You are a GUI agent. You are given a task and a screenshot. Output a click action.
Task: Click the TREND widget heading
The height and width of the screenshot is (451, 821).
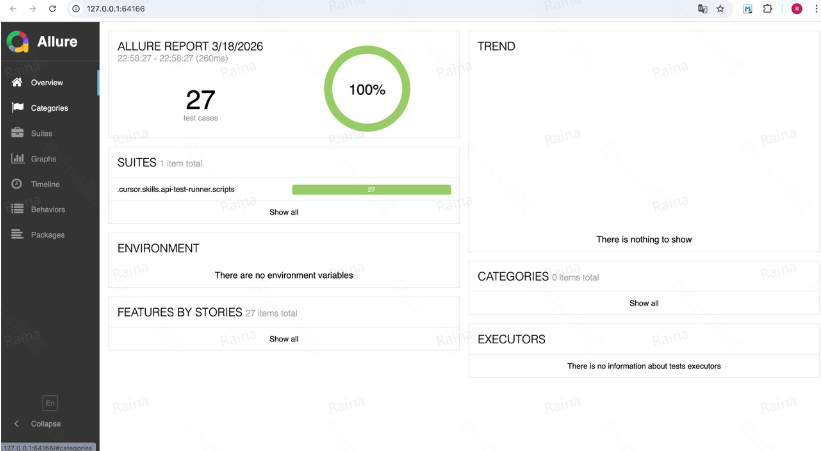coord(496,47)
